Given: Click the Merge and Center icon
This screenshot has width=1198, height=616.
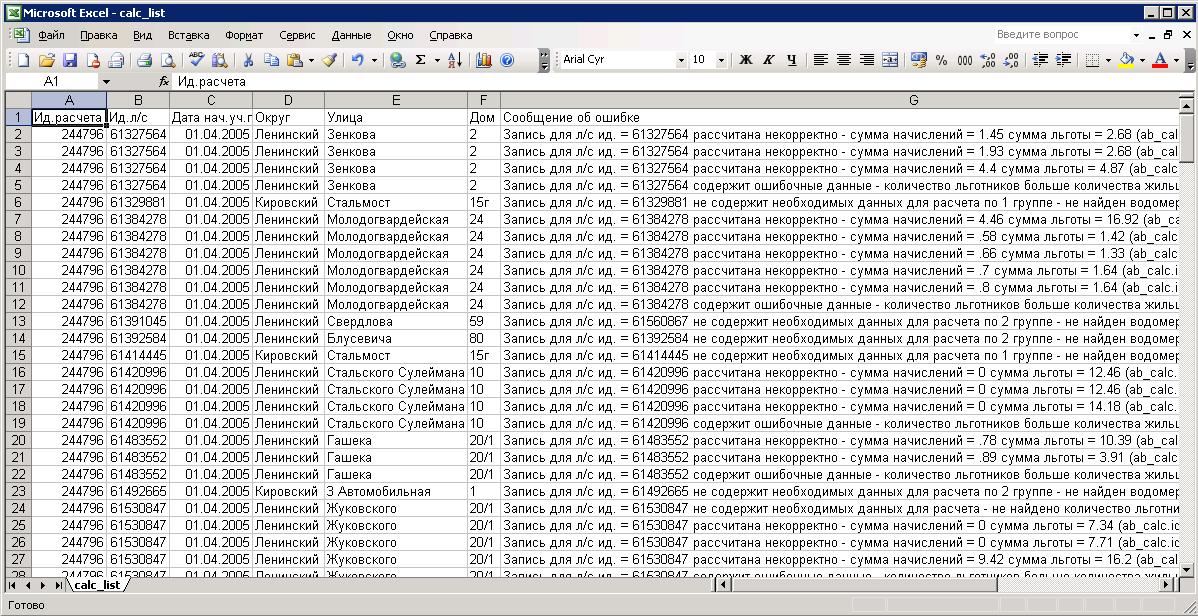Looking at the screenshot, I should (x=890, y=60).
